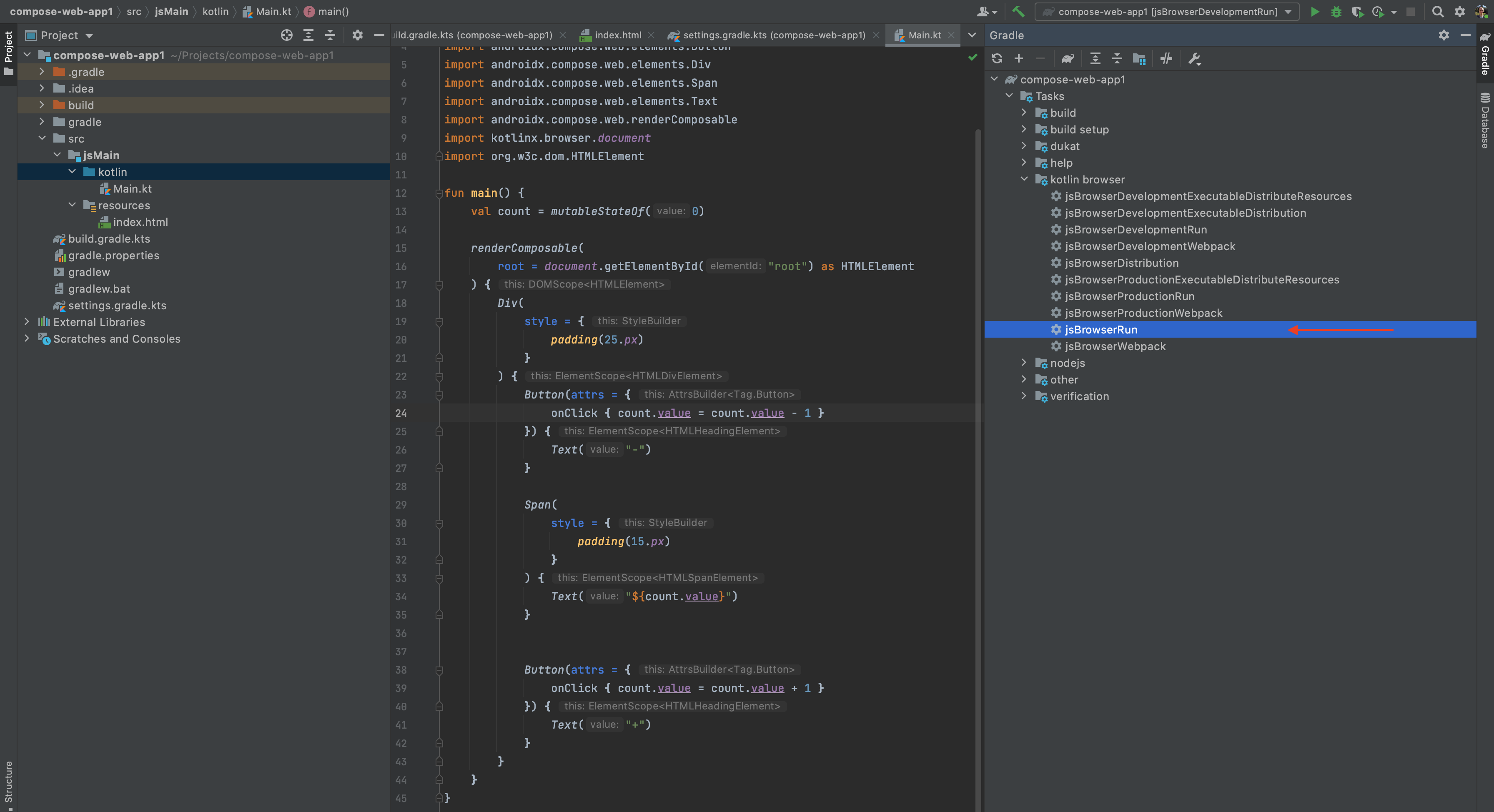This screenshot has width=1494, height=812.
Task: Click Execute Gradle Task elephant icon
Action: coord(1068,59)
